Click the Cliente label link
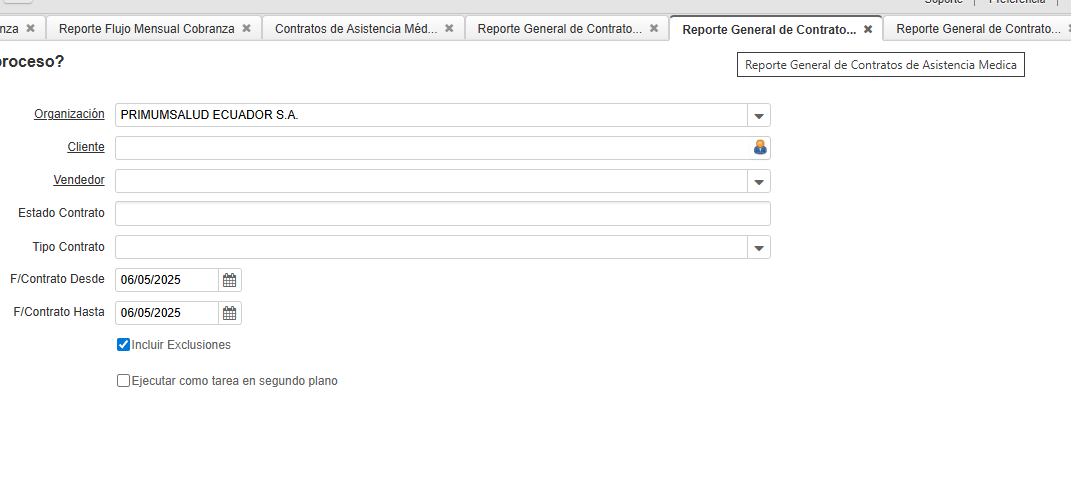Screen dimensions: 1071x481 coord(85,147)
